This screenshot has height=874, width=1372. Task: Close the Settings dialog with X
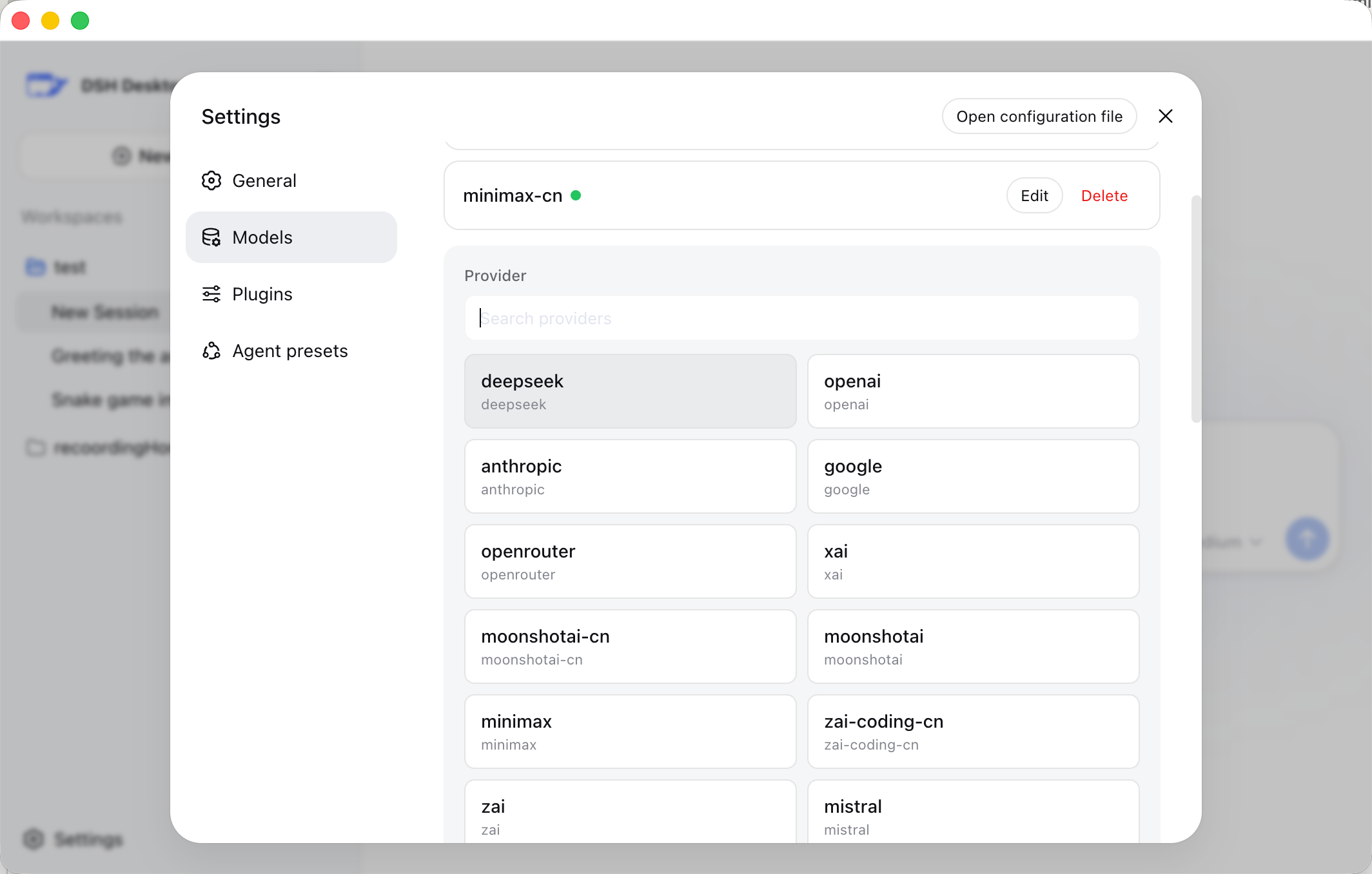tap(1166, 116)
